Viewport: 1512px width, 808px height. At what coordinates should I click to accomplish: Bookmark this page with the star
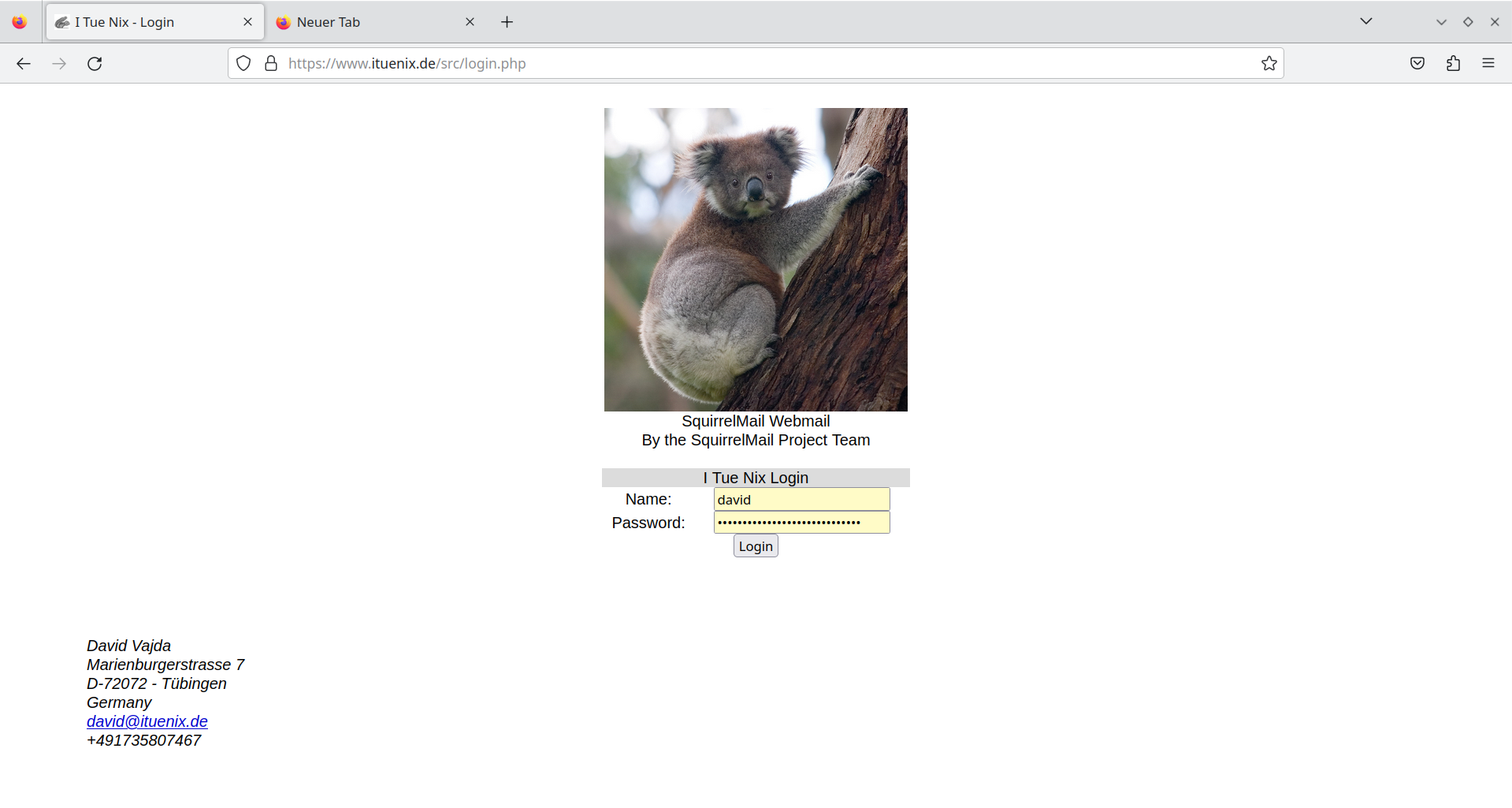[x=1269, y=64]
